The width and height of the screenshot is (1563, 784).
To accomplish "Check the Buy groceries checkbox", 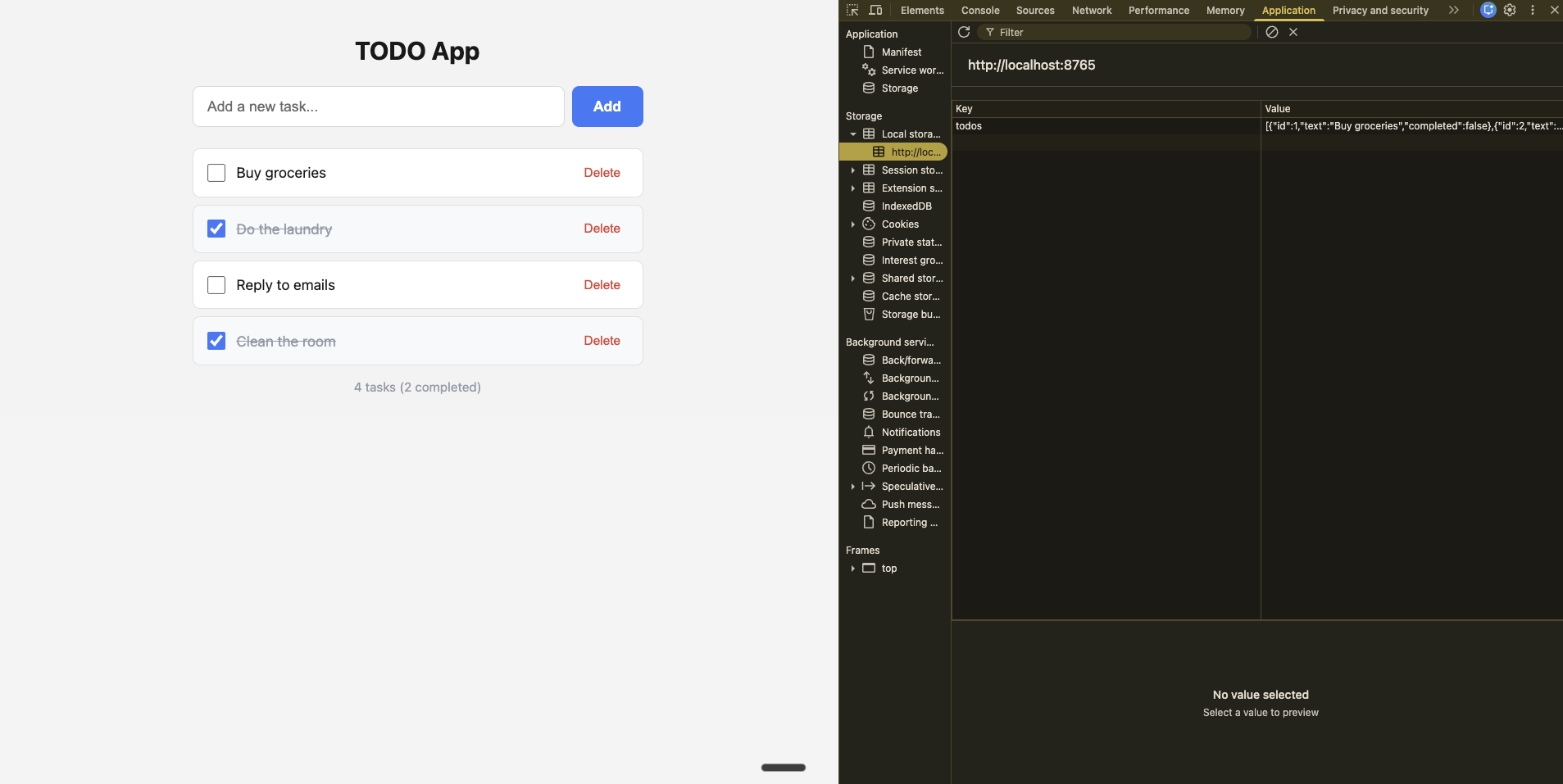I will coord(216,173).
